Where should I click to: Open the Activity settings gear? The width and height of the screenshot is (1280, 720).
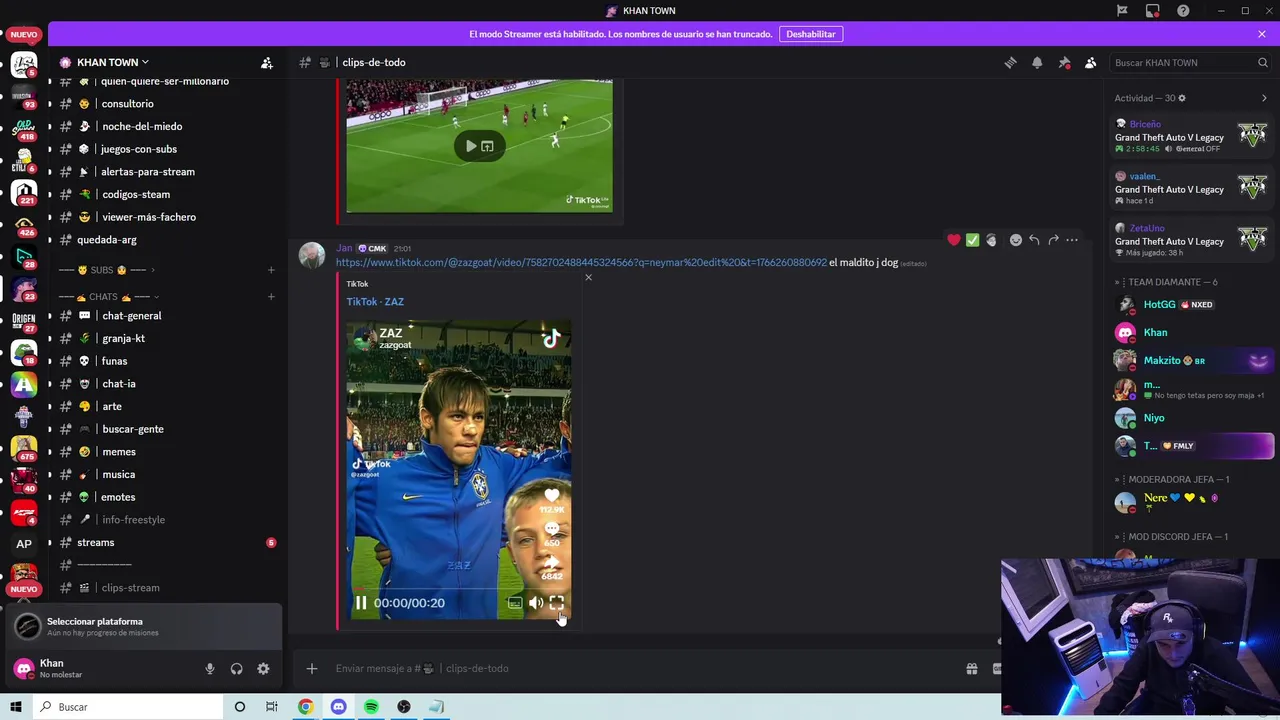(x=1182, y=98)
